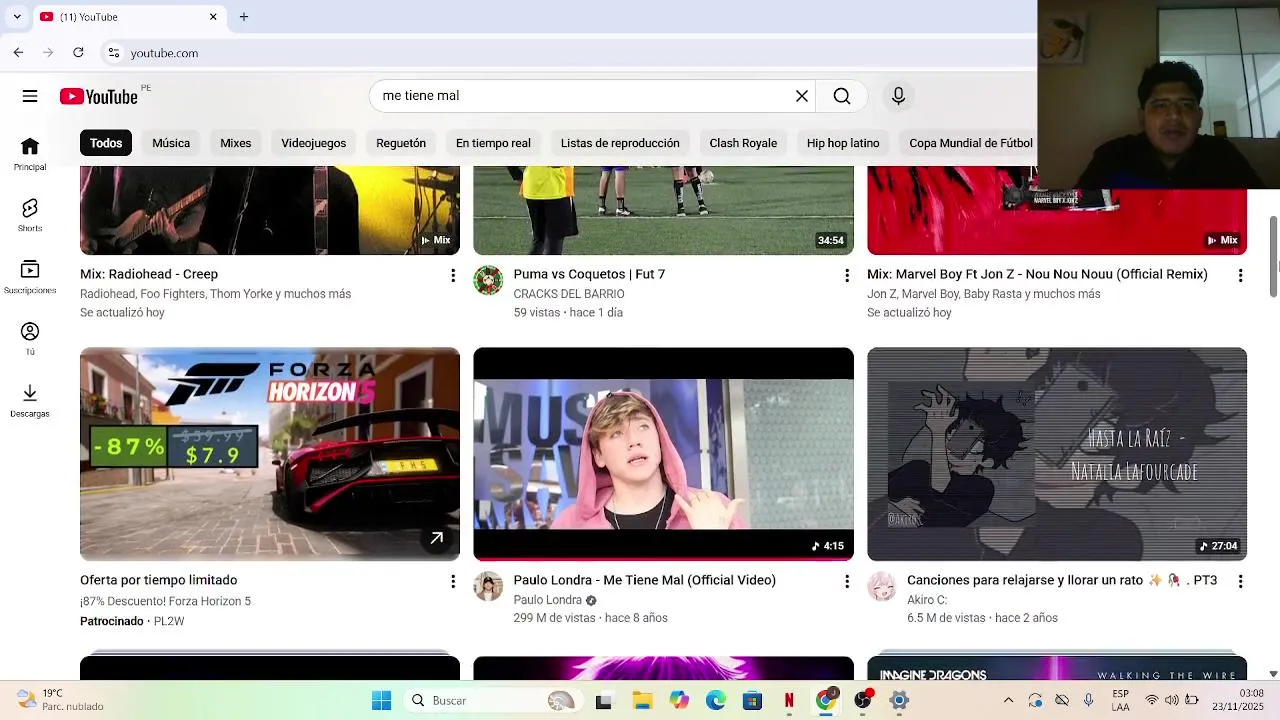View site information icon in address bar

[114, 53]
